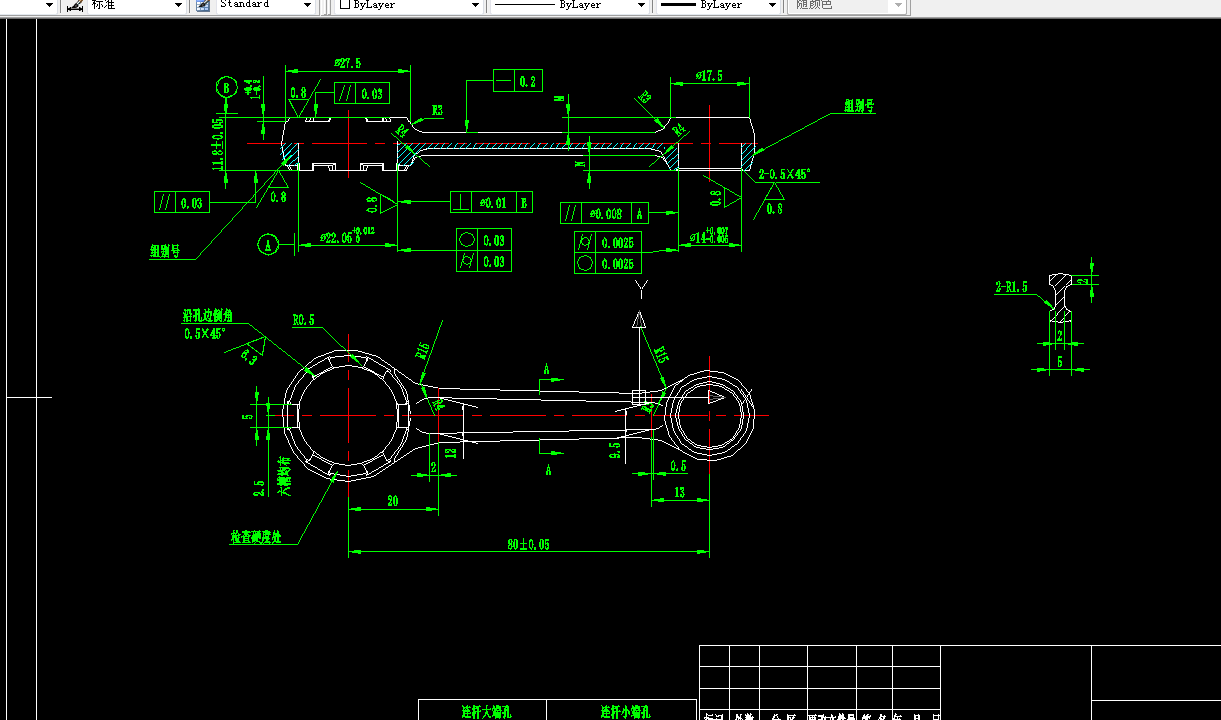Select the 0.5 dimension above the 13
The image size is (1221, 720).
[678, 466]
